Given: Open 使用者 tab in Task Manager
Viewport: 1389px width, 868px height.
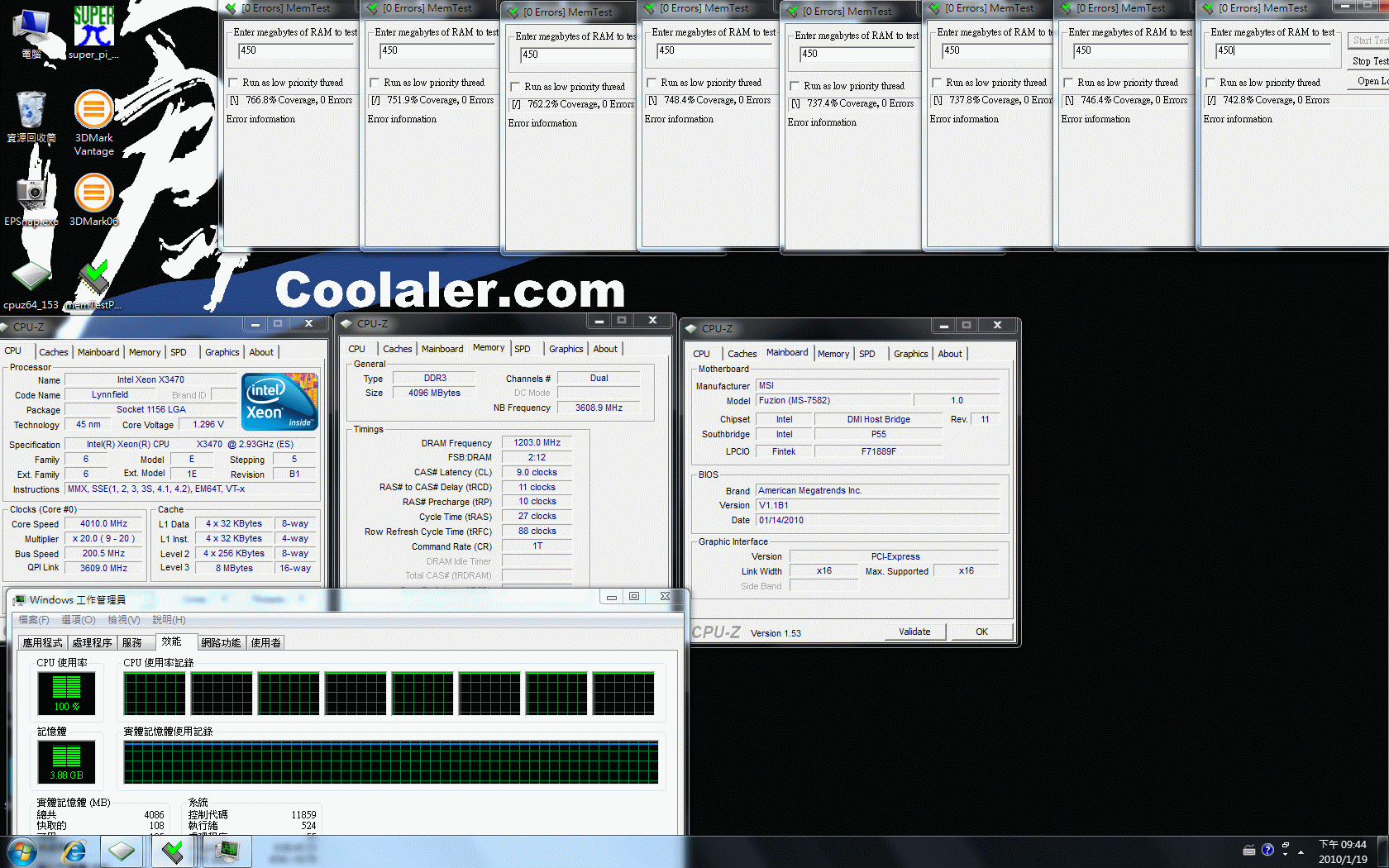Looking at the screenshot, I should tap(265, 642).
